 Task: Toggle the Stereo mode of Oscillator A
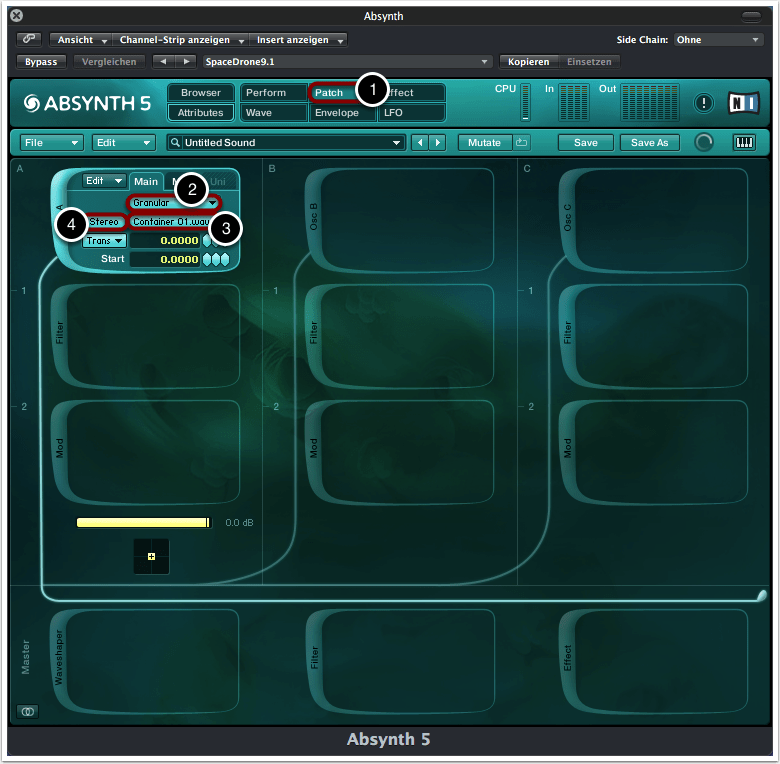(x=104, y=222)
